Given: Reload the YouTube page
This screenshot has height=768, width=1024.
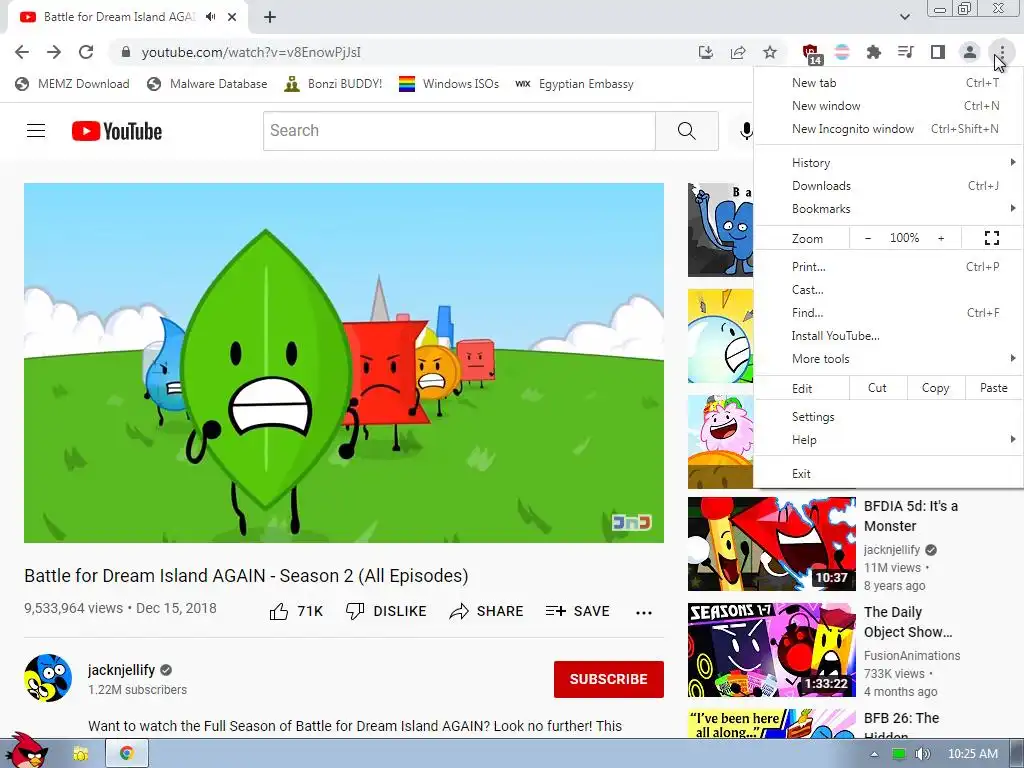Looking at the screenshot, I should click(86, 52).
